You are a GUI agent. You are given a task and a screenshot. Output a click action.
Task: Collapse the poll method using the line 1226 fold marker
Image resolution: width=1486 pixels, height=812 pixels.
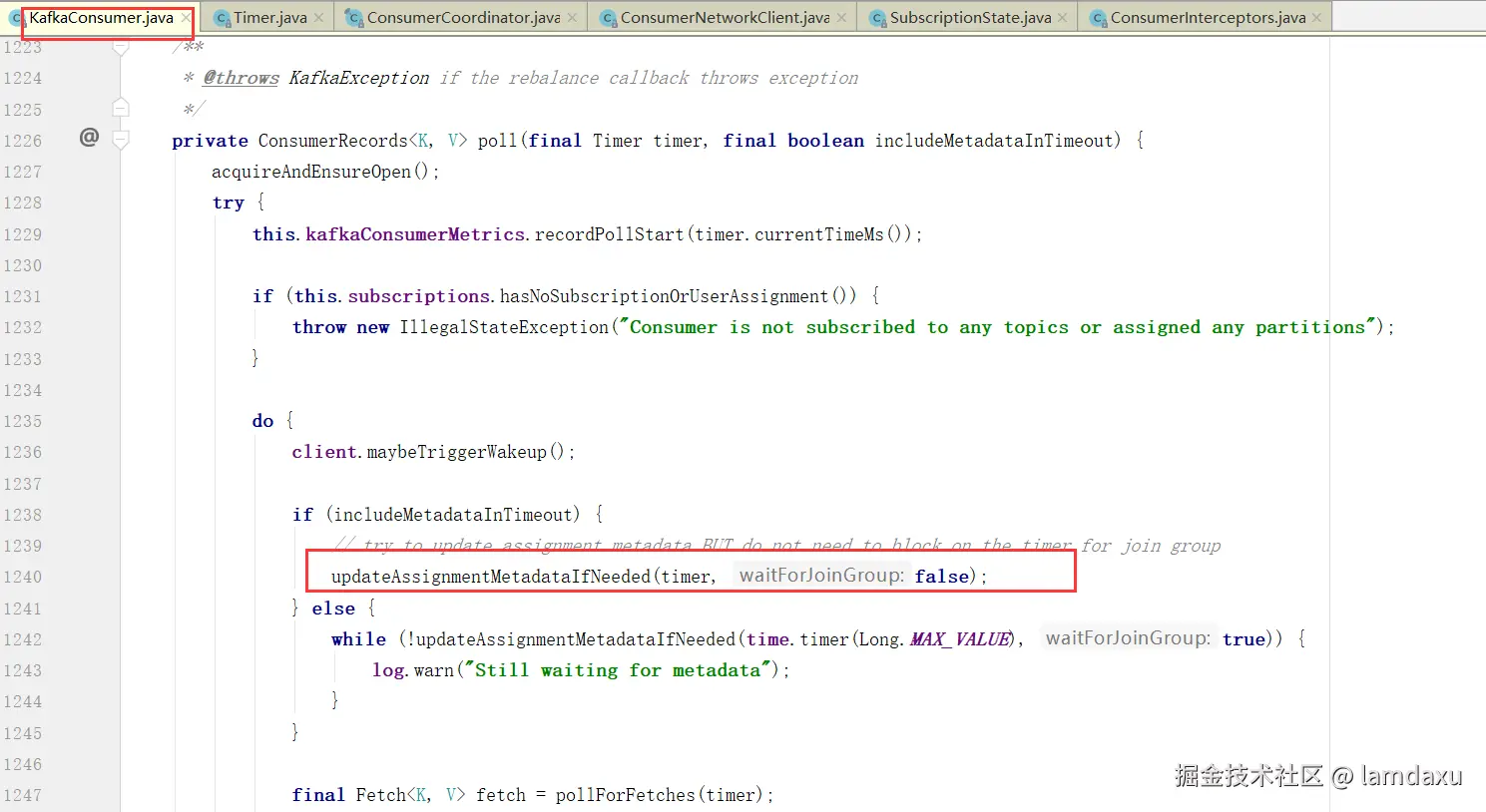[x=121, y=140]
